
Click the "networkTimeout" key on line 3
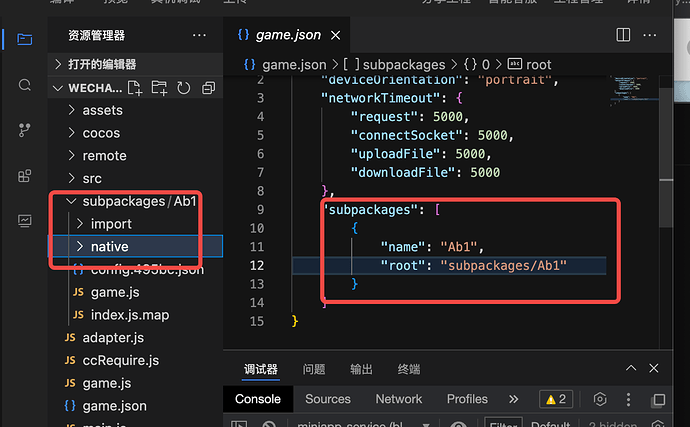coord(381,98)
